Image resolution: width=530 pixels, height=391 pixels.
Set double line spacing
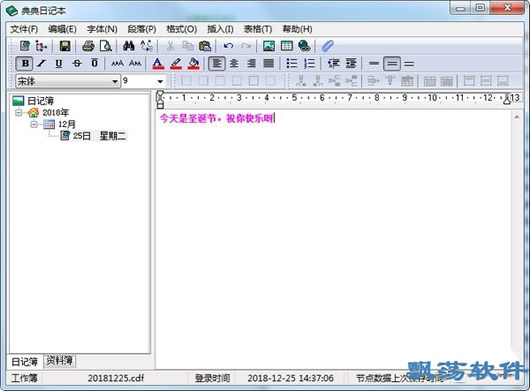tap(409, 64)
